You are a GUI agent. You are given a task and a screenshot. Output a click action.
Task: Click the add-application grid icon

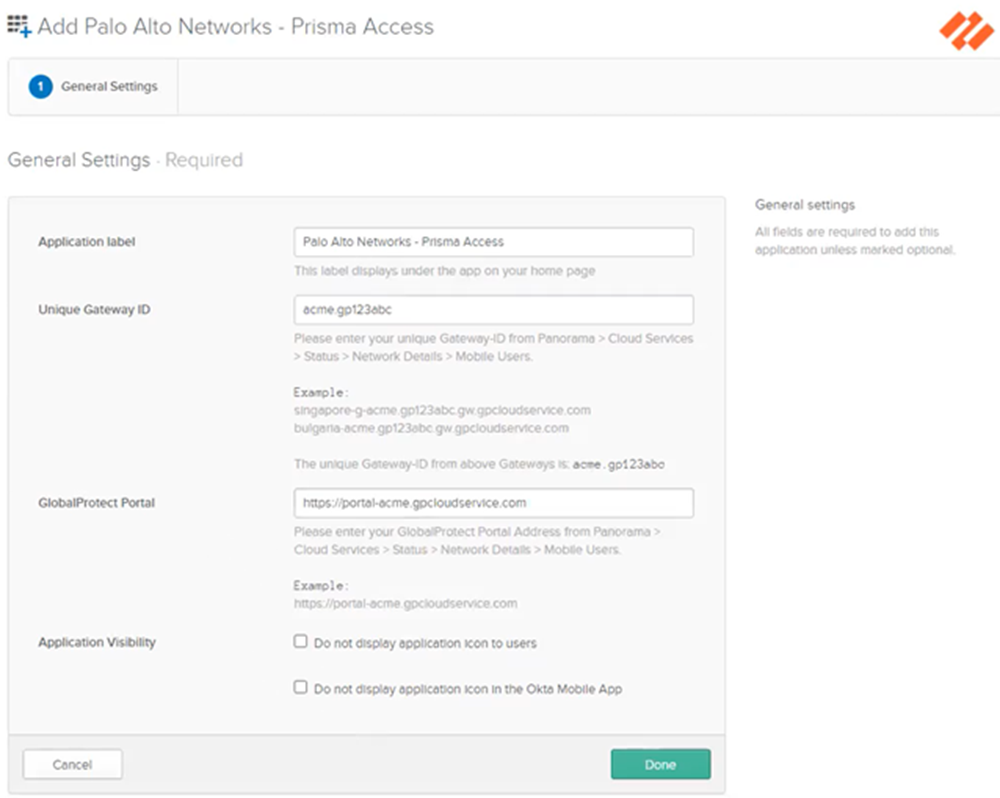[19, 27]
